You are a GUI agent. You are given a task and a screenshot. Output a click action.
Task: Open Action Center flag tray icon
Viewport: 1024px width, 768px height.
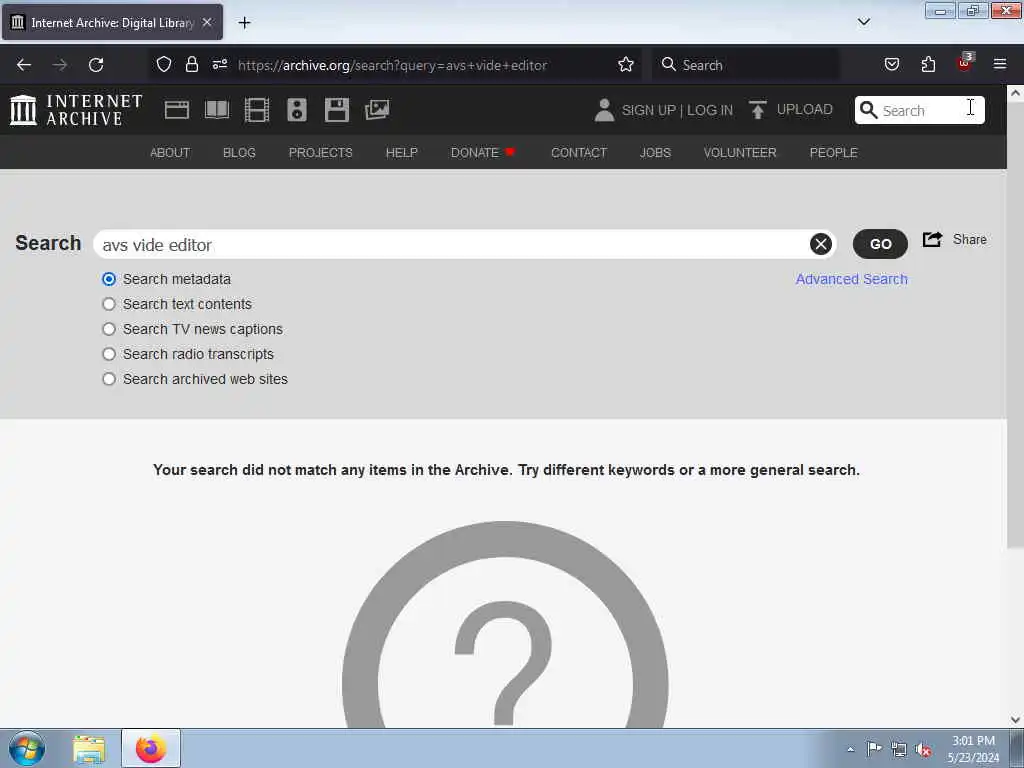pos(874,748)
